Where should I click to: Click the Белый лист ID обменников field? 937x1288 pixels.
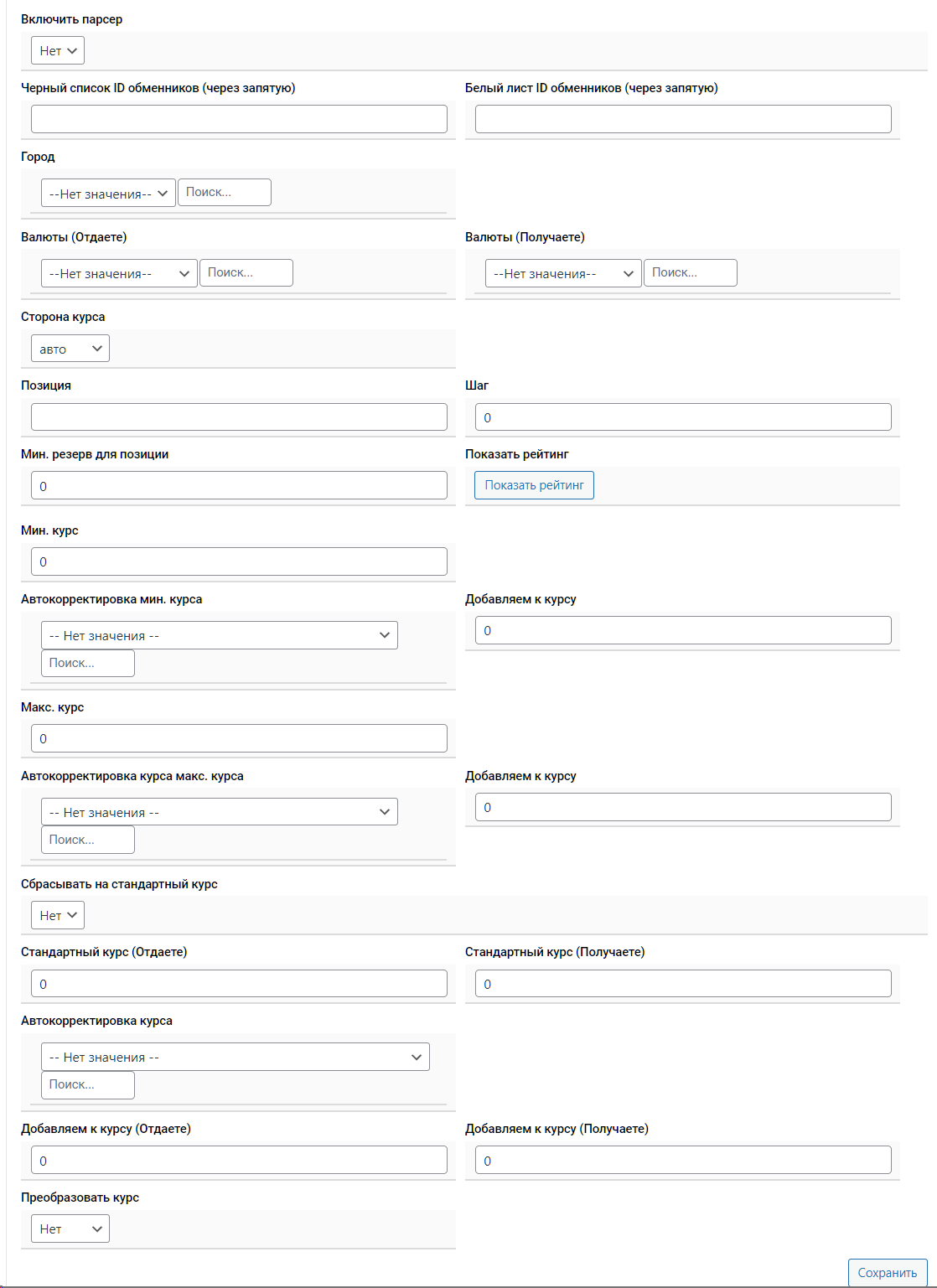683,119
